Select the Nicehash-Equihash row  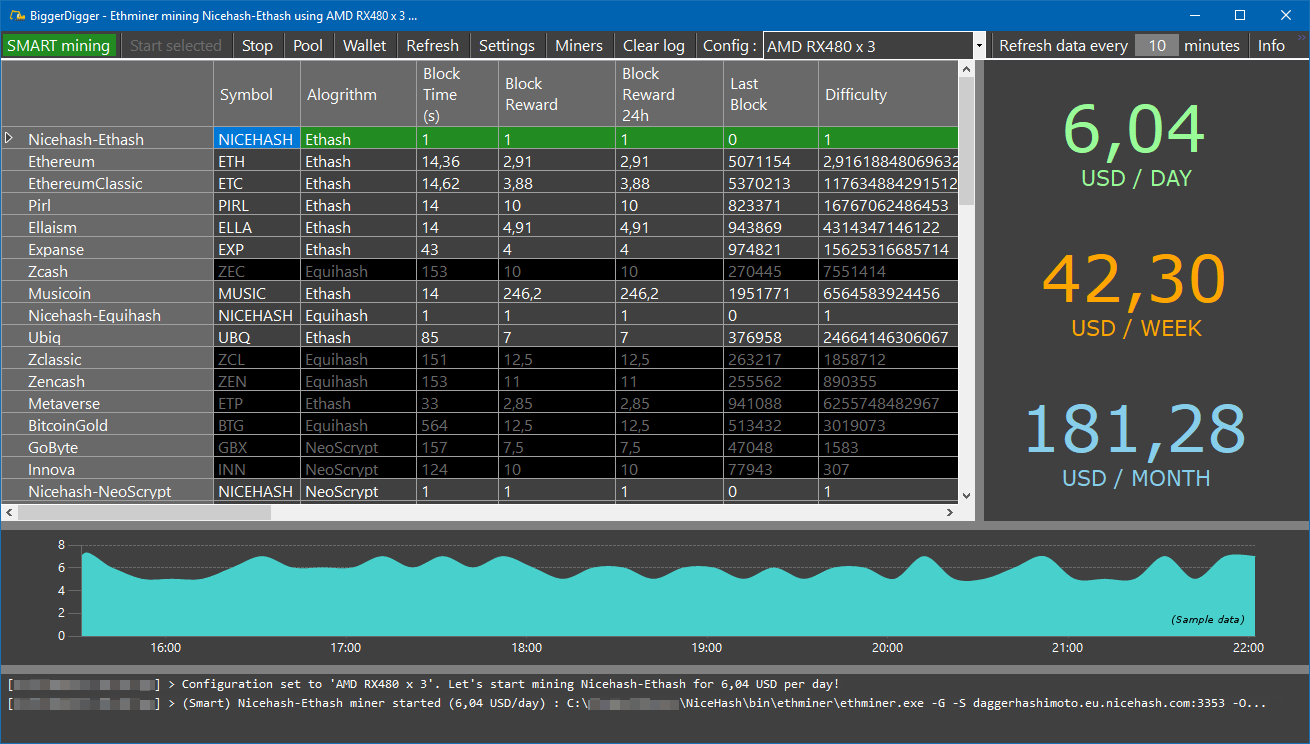point(480,315)
